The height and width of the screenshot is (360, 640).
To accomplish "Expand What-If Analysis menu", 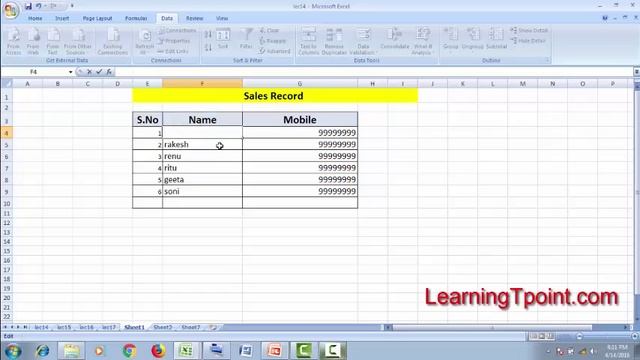I will coord(422,50).
